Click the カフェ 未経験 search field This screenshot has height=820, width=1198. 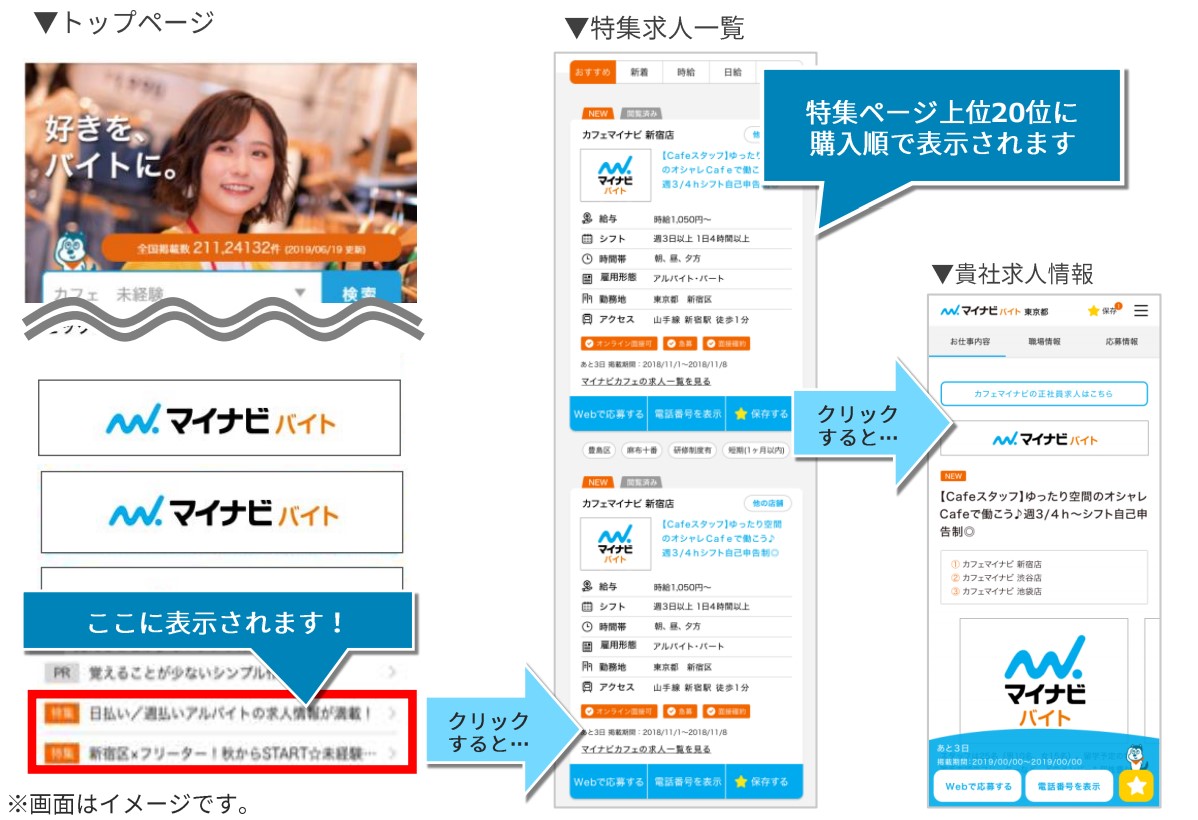180,290
